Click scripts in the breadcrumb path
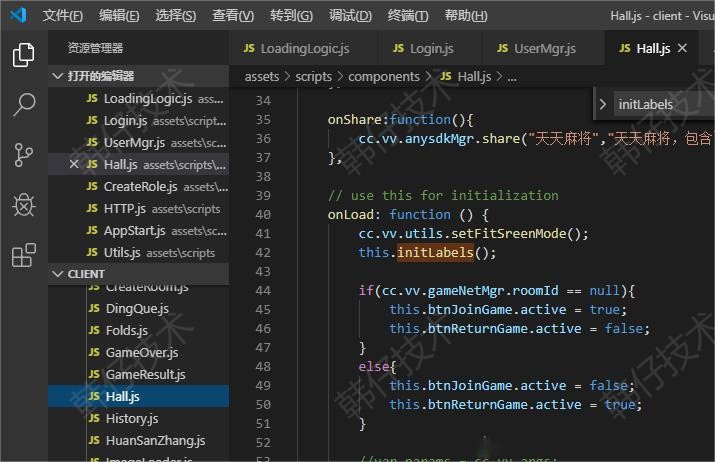 [x=314, y=77]
